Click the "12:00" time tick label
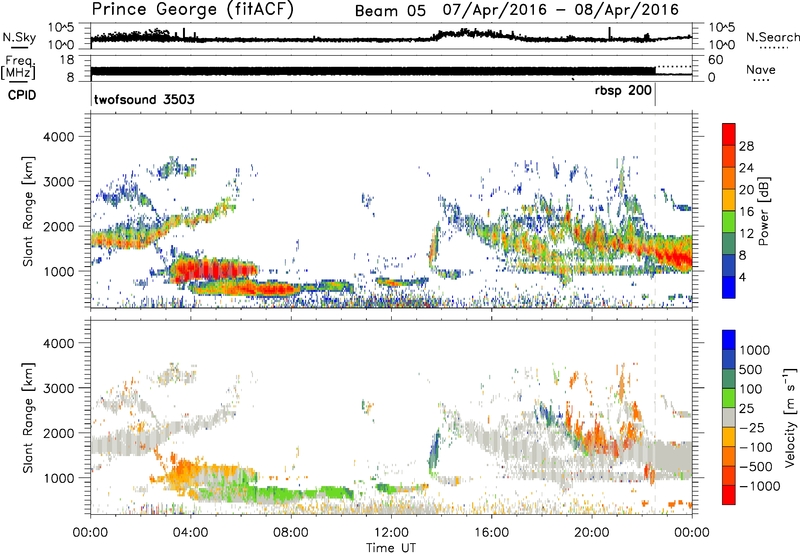The image size is (800, 554). point(391,533)
